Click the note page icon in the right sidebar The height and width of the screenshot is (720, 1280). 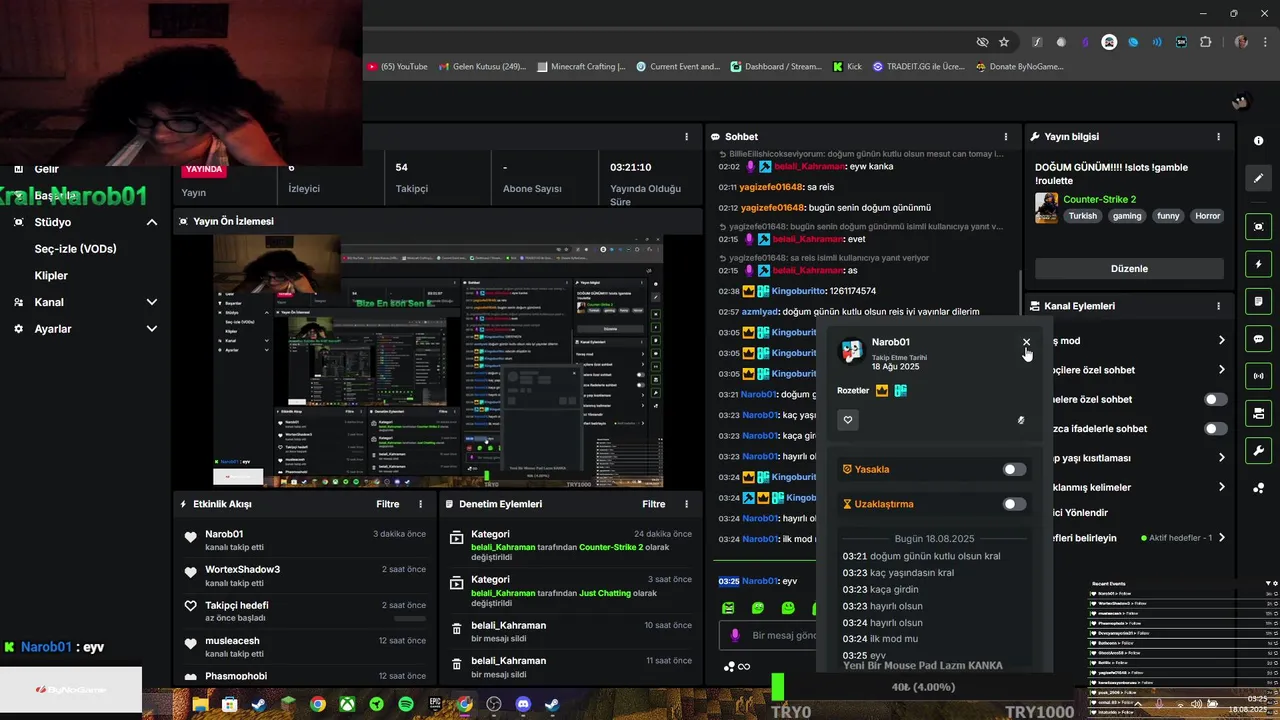[1259, 301]
